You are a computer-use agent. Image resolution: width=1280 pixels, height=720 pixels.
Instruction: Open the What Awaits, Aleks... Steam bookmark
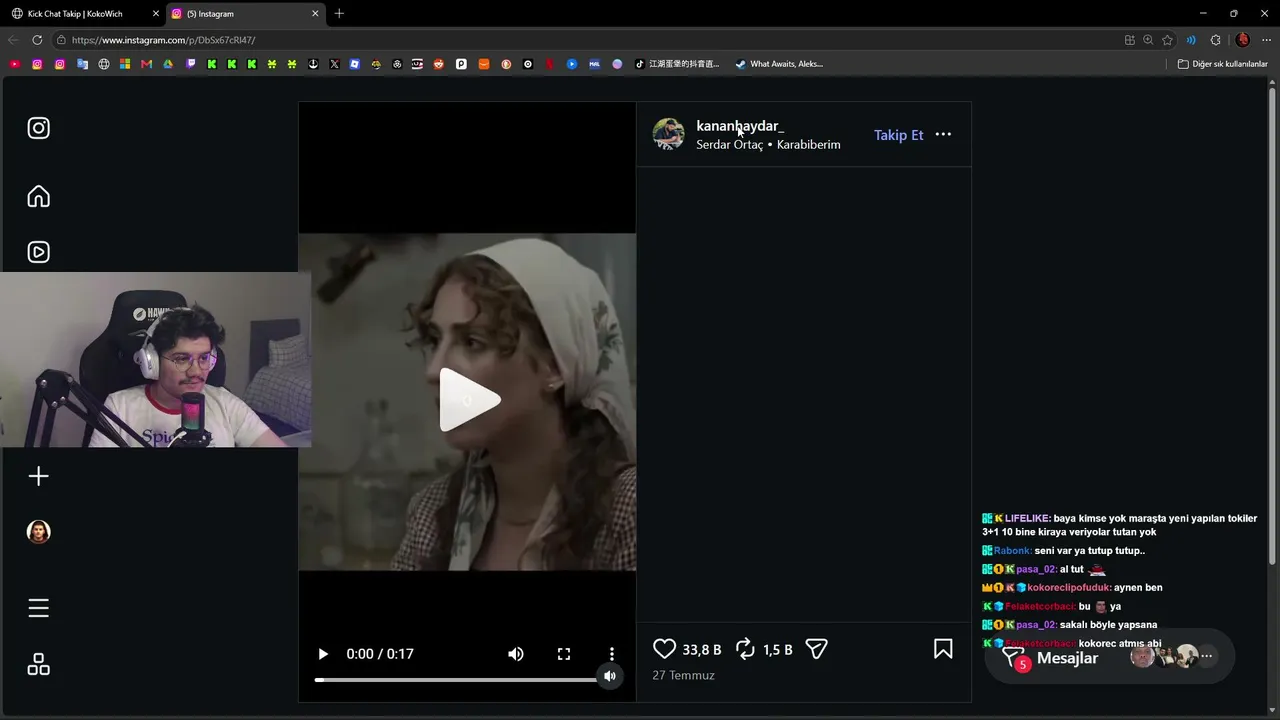tap(779, 64)
